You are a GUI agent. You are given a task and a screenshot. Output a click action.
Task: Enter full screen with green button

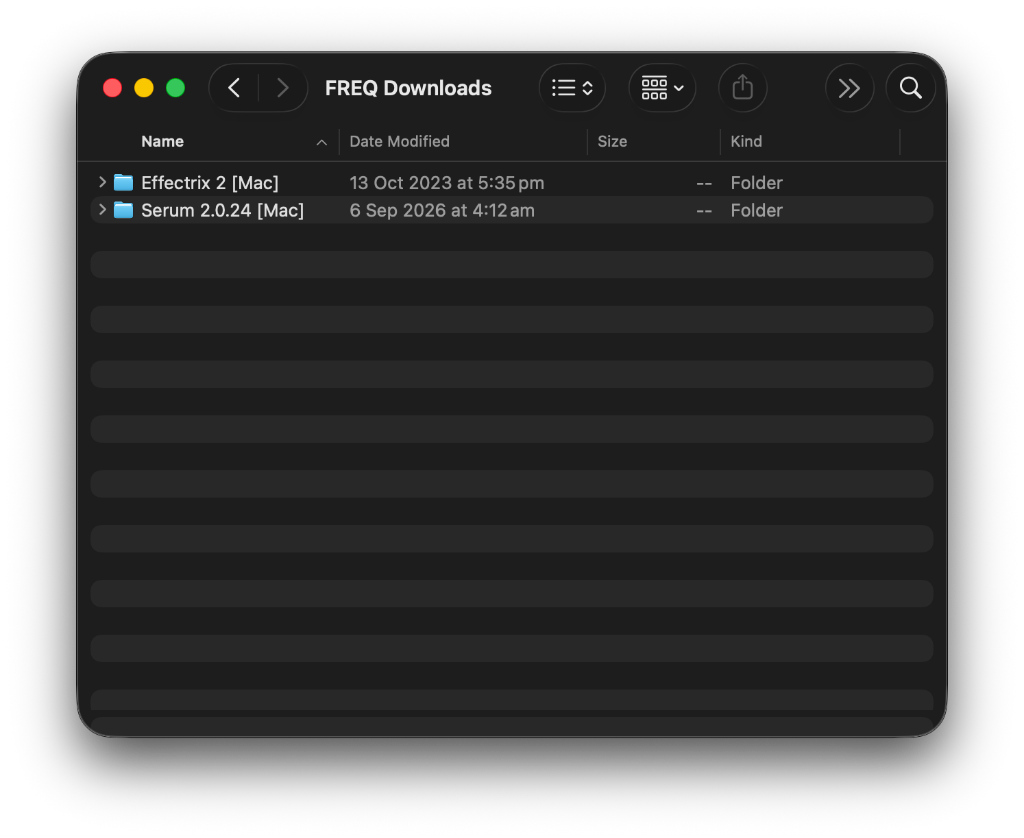point(175,88)
